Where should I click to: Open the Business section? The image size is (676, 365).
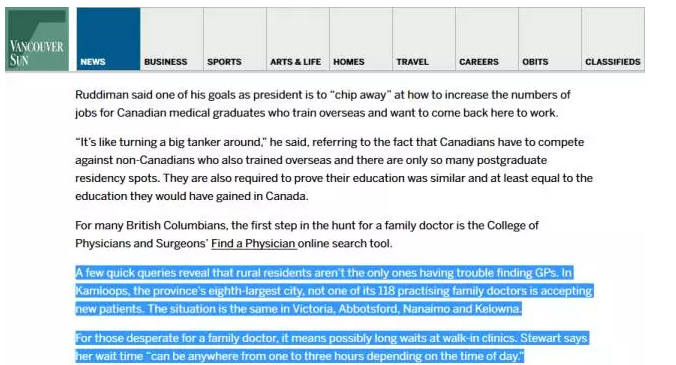[172, 39]
